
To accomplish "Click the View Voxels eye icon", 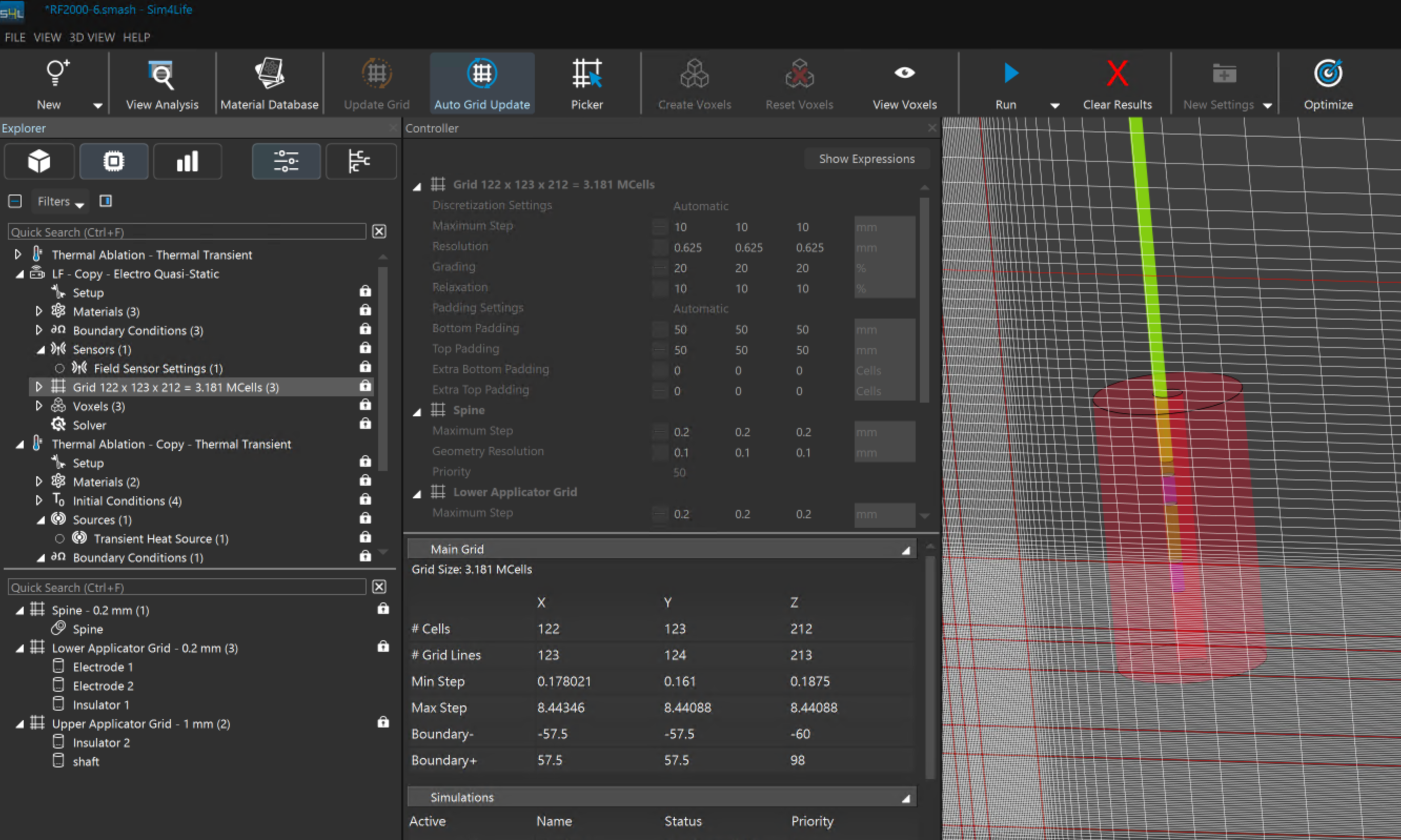I will [904, 73].
